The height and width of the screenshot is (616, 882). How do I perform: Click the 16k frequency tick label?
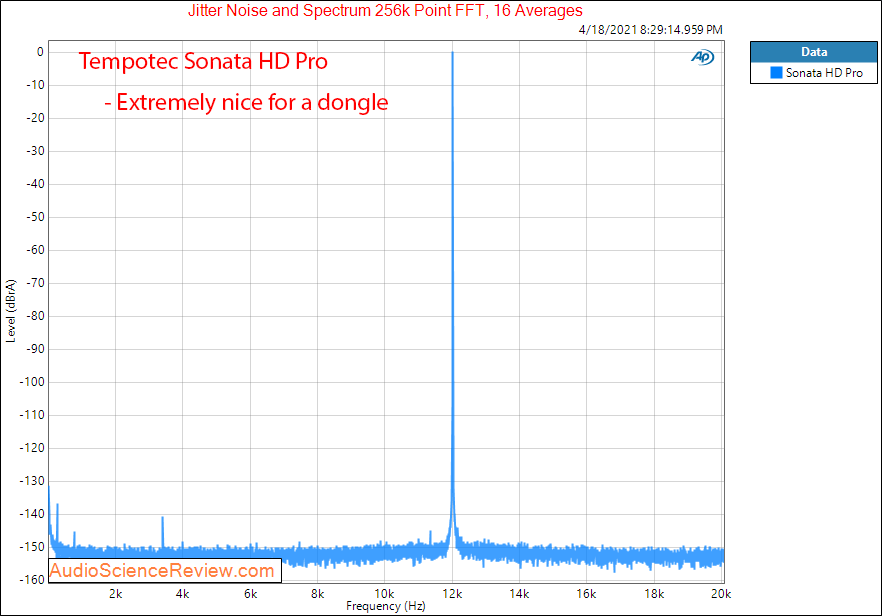click(x=586, y=593)
